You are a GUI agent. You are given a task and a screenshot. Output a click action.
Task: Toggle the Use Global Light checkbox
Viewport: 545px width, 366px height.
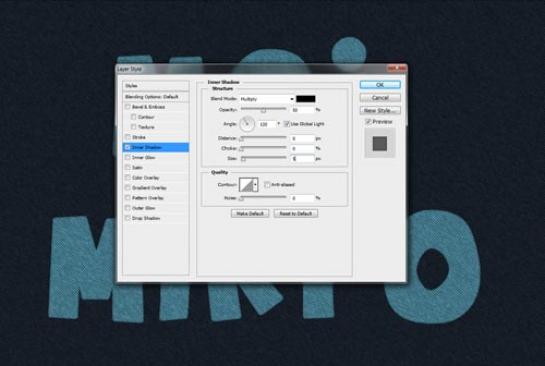287,124
